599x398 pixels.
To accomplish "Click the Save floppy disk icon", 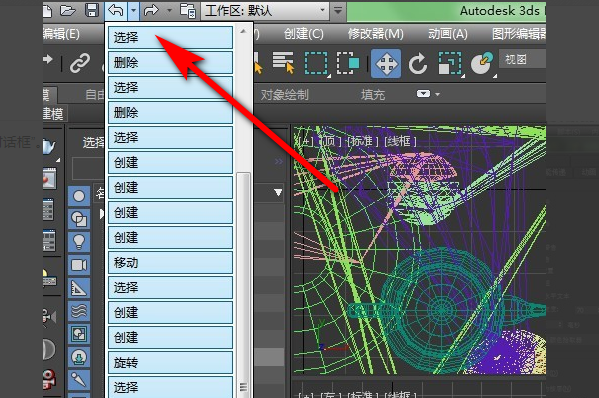I will [x=92, y=10].
